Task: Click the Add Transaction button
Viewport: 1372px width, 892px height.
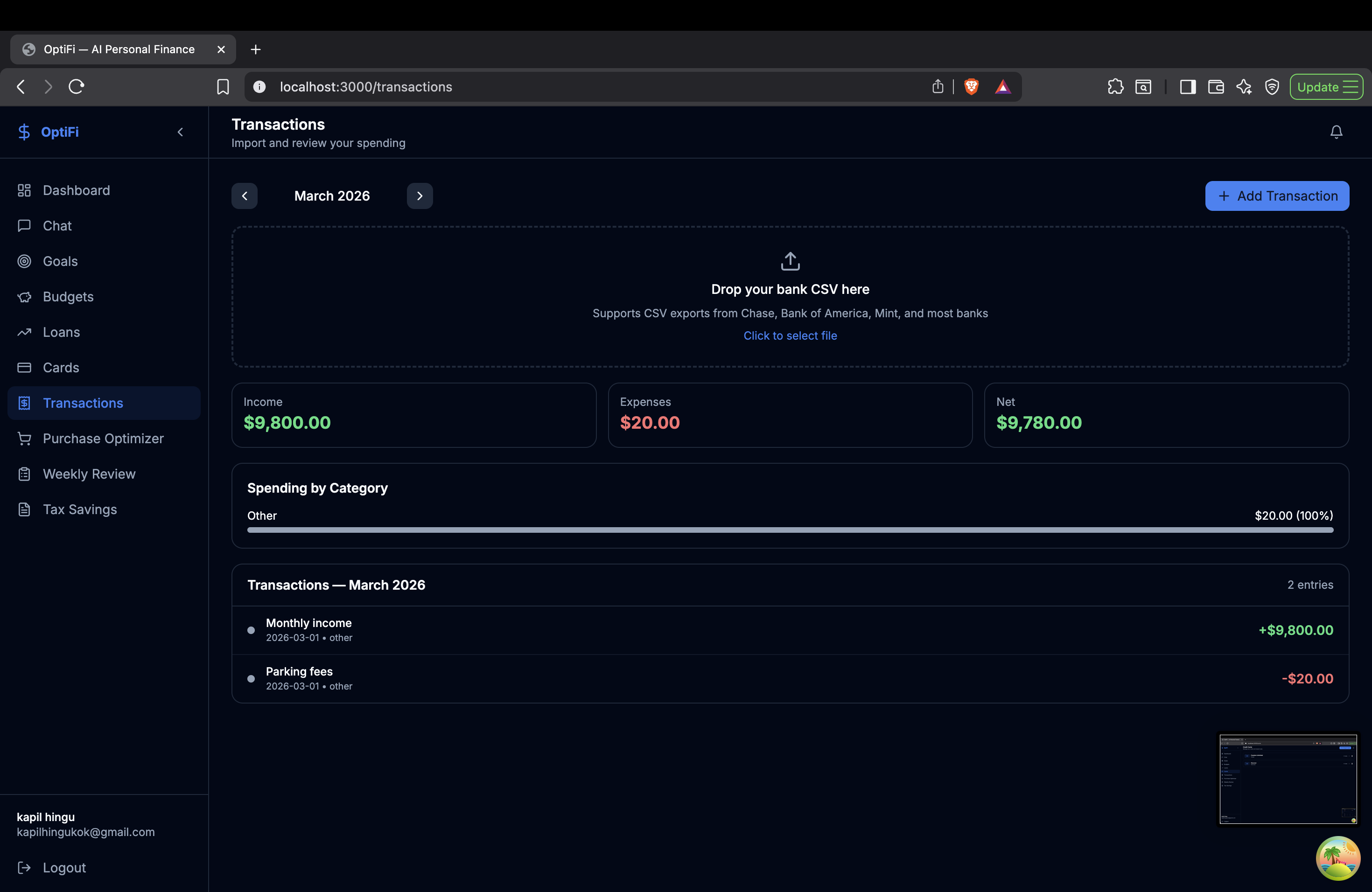Action: (x=1276, y=196)
